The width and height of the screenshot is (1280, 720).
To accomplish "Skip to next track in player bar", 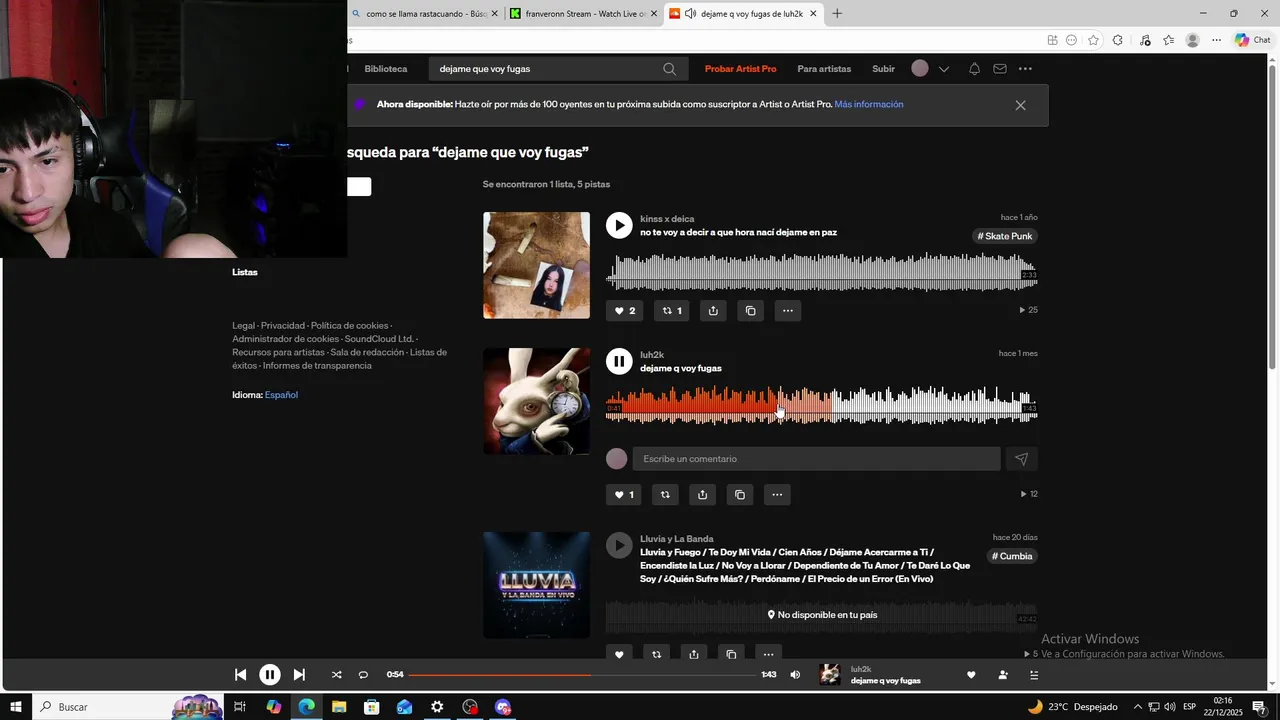I will pos(299,675).
